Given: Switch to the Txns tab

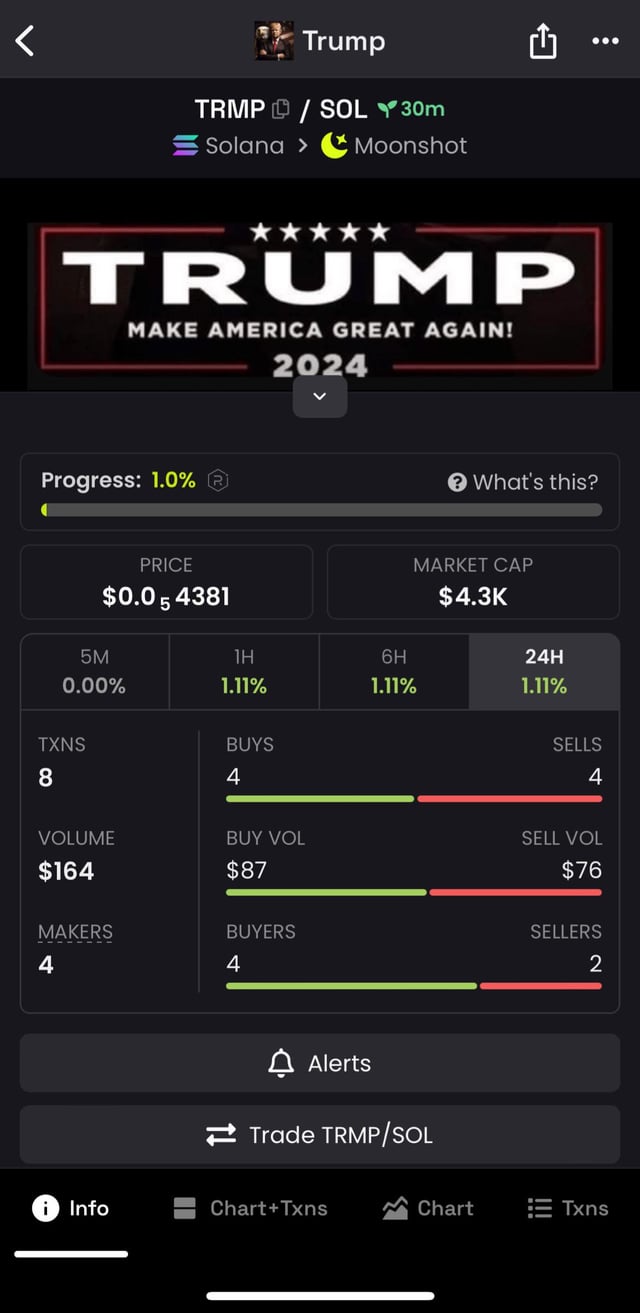Looking at the screenshot, I should (567, 1208).
